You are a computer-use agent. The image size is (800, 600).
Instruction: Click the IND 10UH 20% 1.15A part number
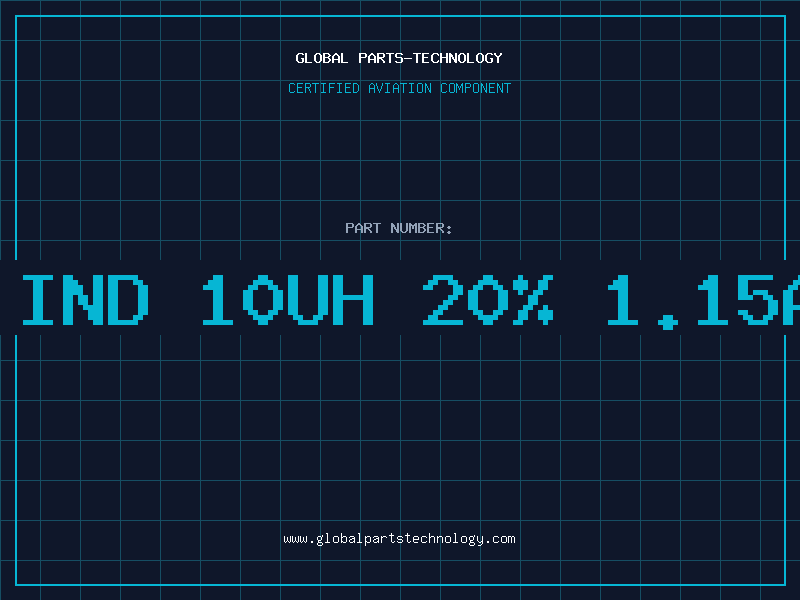(411, 300)
